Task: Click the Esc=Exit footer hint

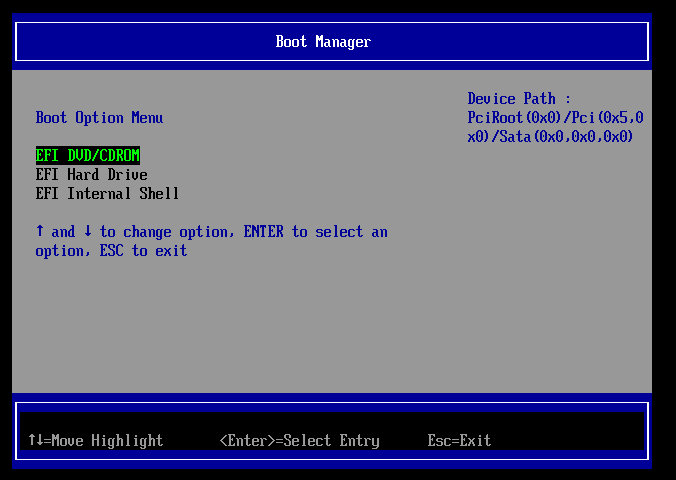Action: 459,440
